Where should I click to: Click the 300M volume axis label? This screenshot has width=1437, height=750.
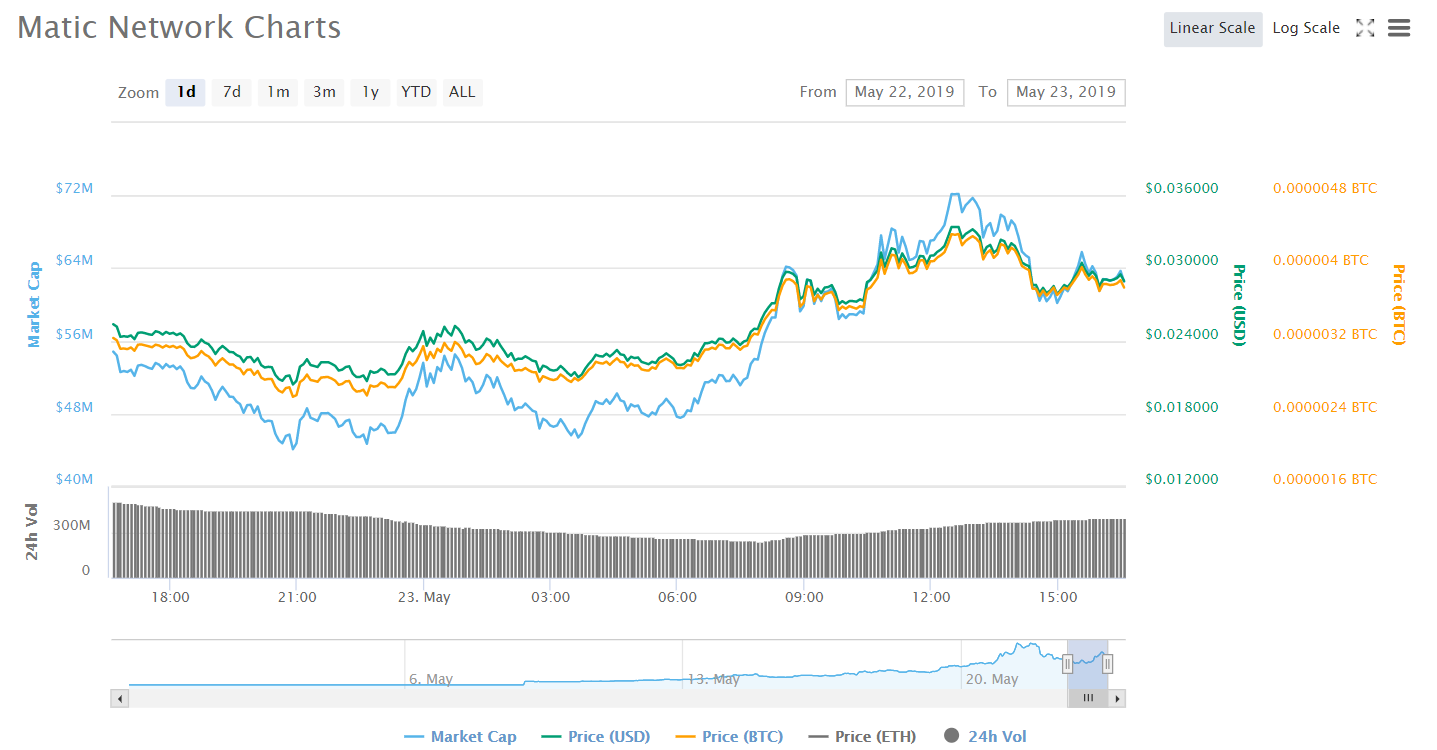tap(72, 525)
